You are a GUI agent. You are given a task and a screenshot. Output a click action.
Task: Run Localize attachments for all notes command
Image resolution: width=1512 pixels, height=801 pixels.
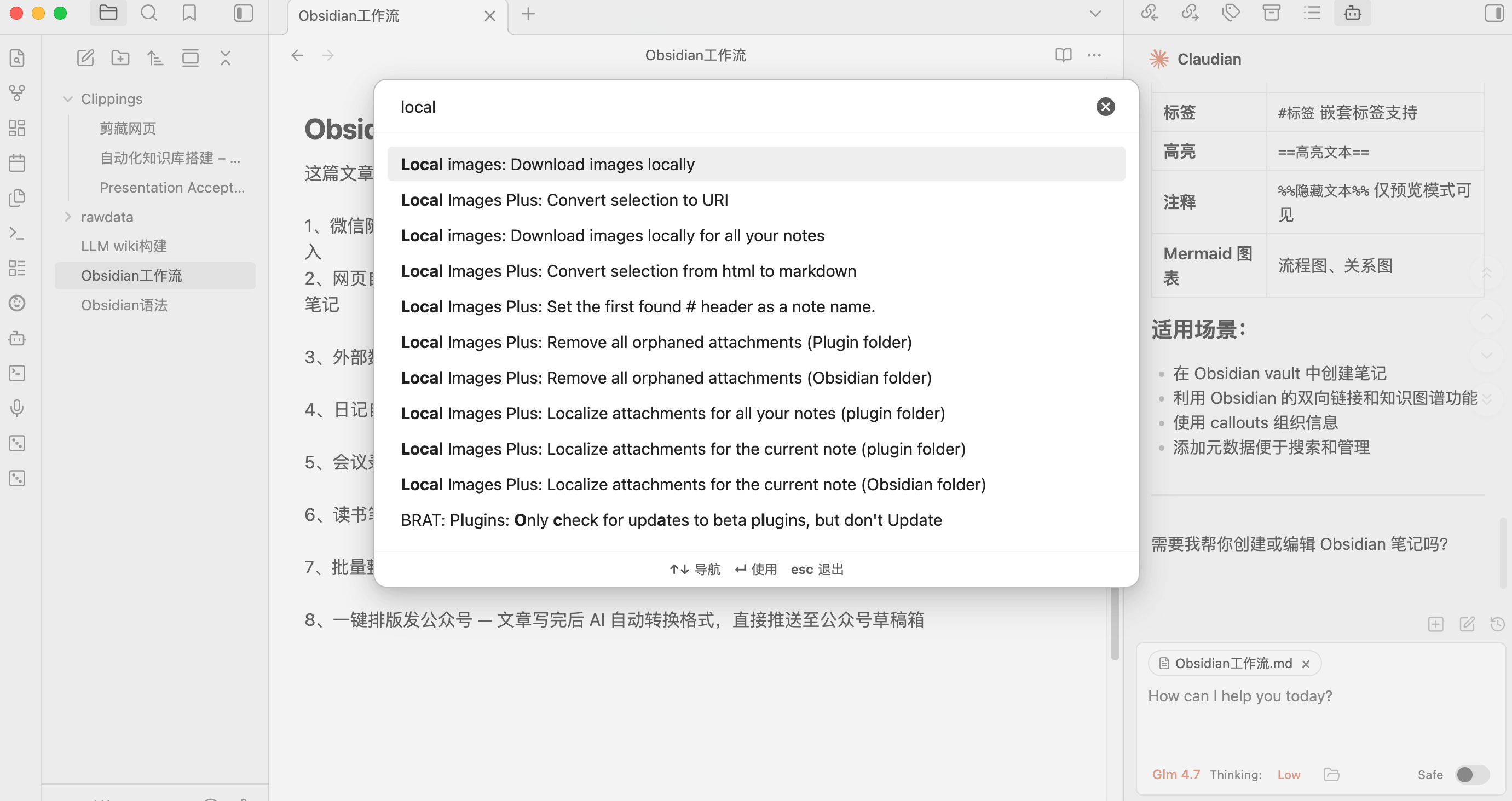click(x=756, y=414)
